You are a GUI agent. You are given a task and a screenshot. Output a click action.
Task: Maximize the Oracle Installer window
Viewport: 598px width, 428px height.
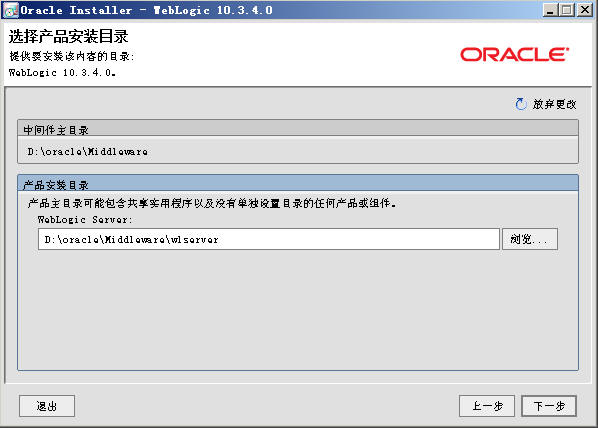(567, 10)
